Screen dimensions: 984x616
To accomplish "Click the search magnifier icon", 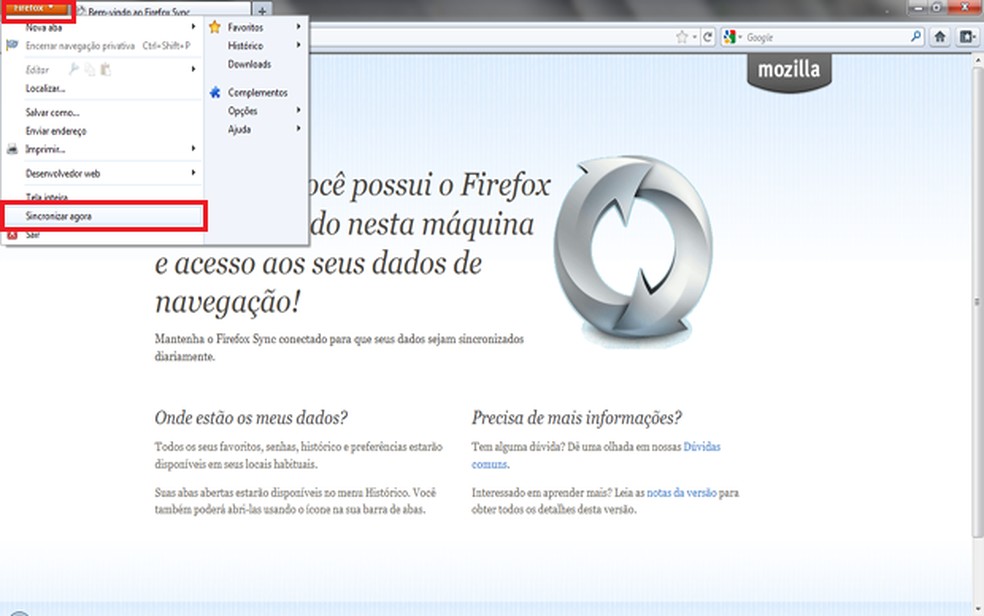I will 916,36.
